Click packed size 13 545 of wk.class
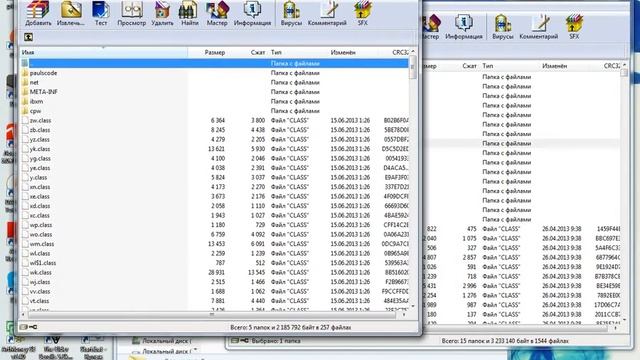The width and height of the screenshot is (640, 360). click(256, 272)
